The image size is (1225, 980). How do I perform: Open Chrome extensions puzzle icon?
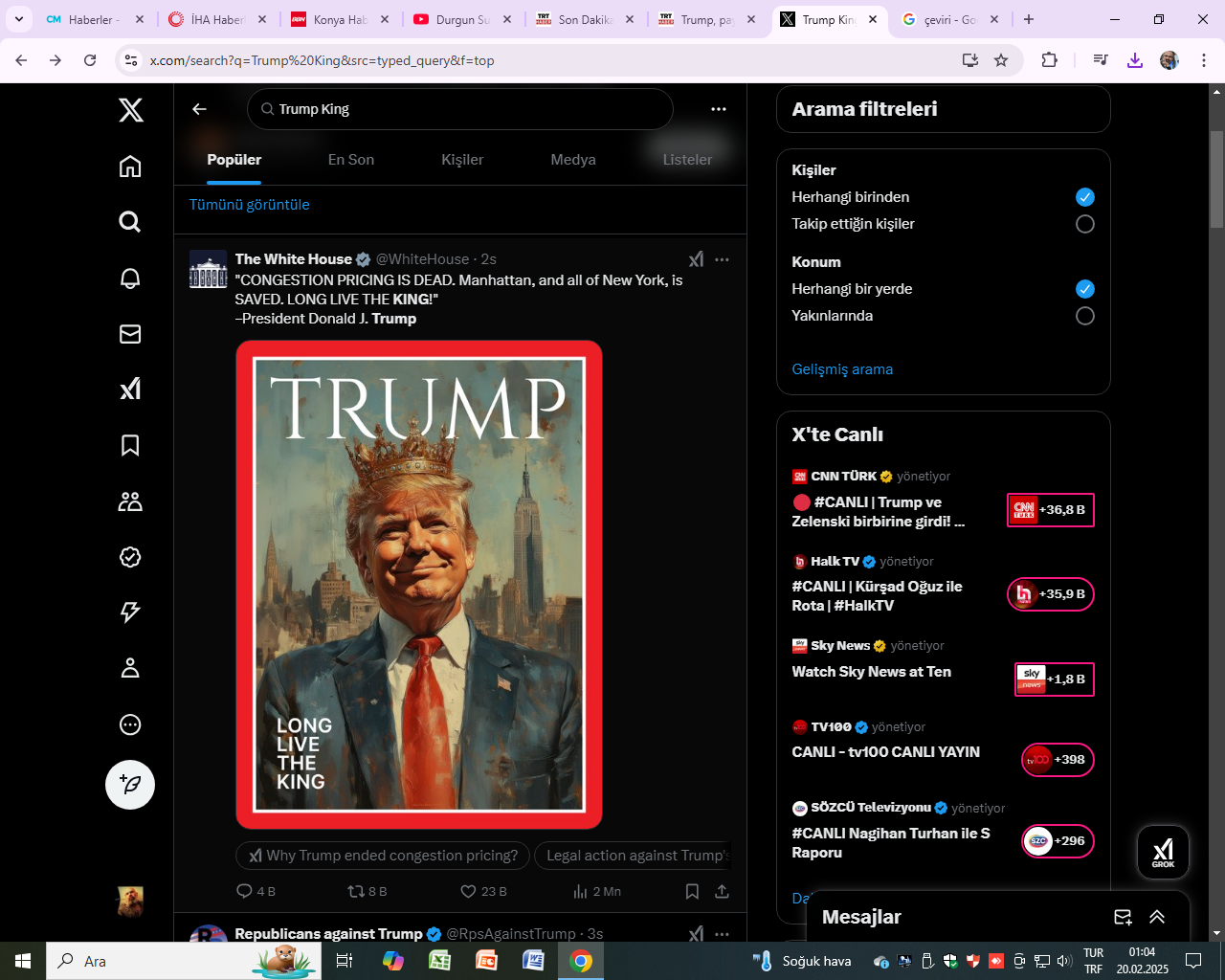[x=1050, y=60]
